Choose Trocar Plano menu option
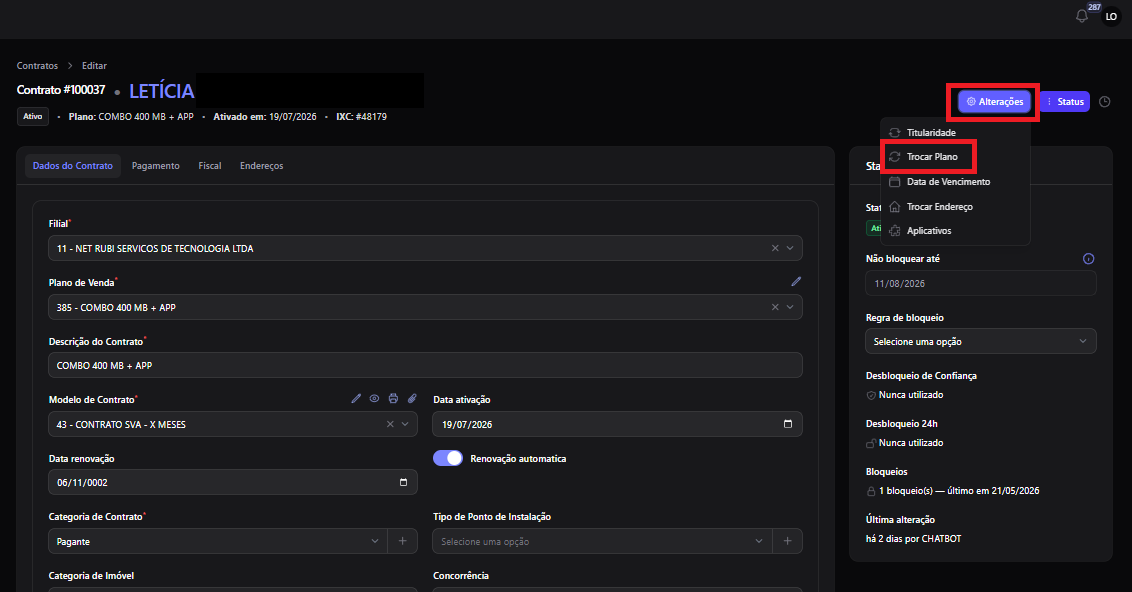 (954, 157)
